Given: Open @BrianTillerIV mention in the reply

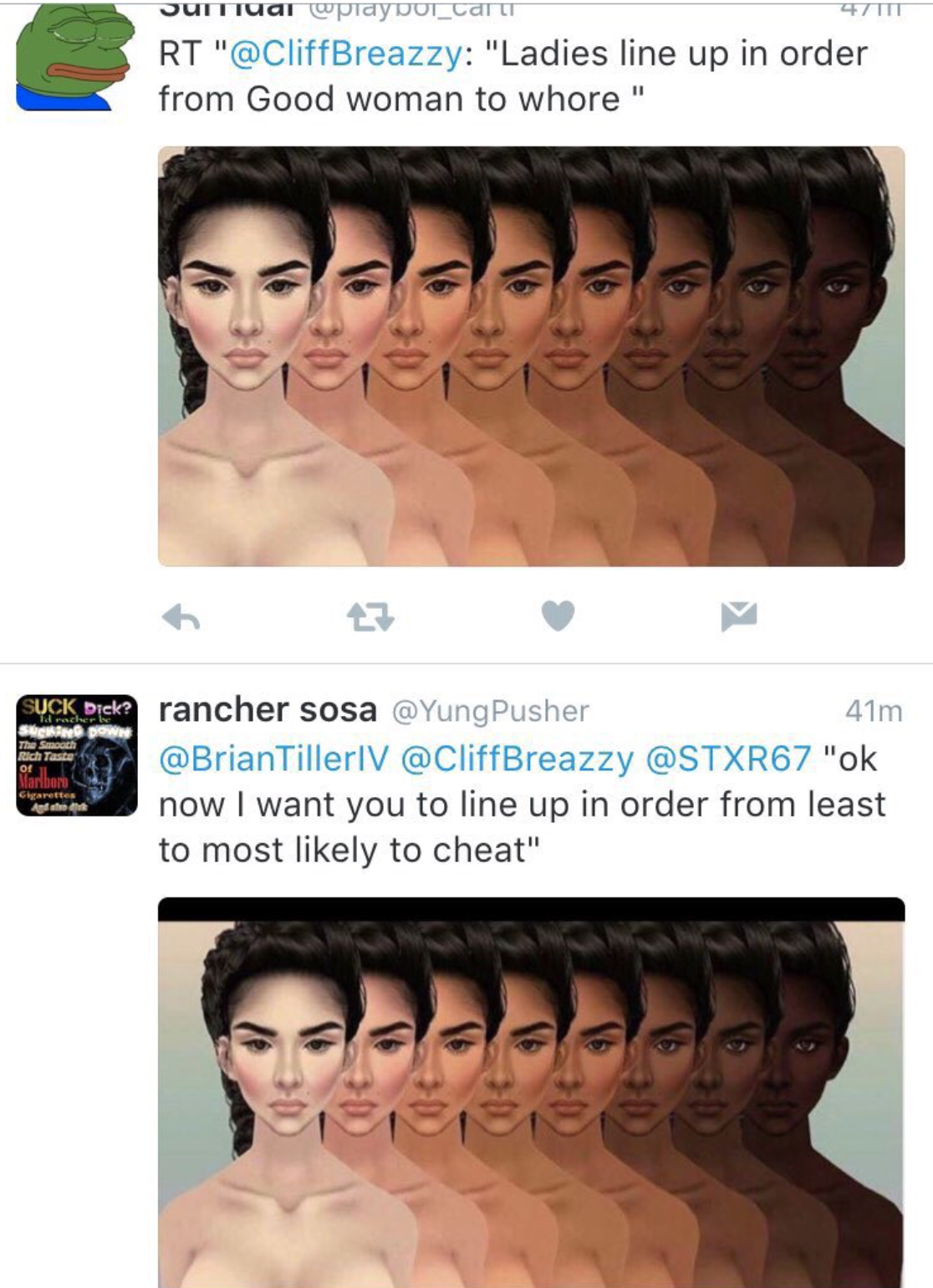Looking at the screenshot, I should click(274, 759).
